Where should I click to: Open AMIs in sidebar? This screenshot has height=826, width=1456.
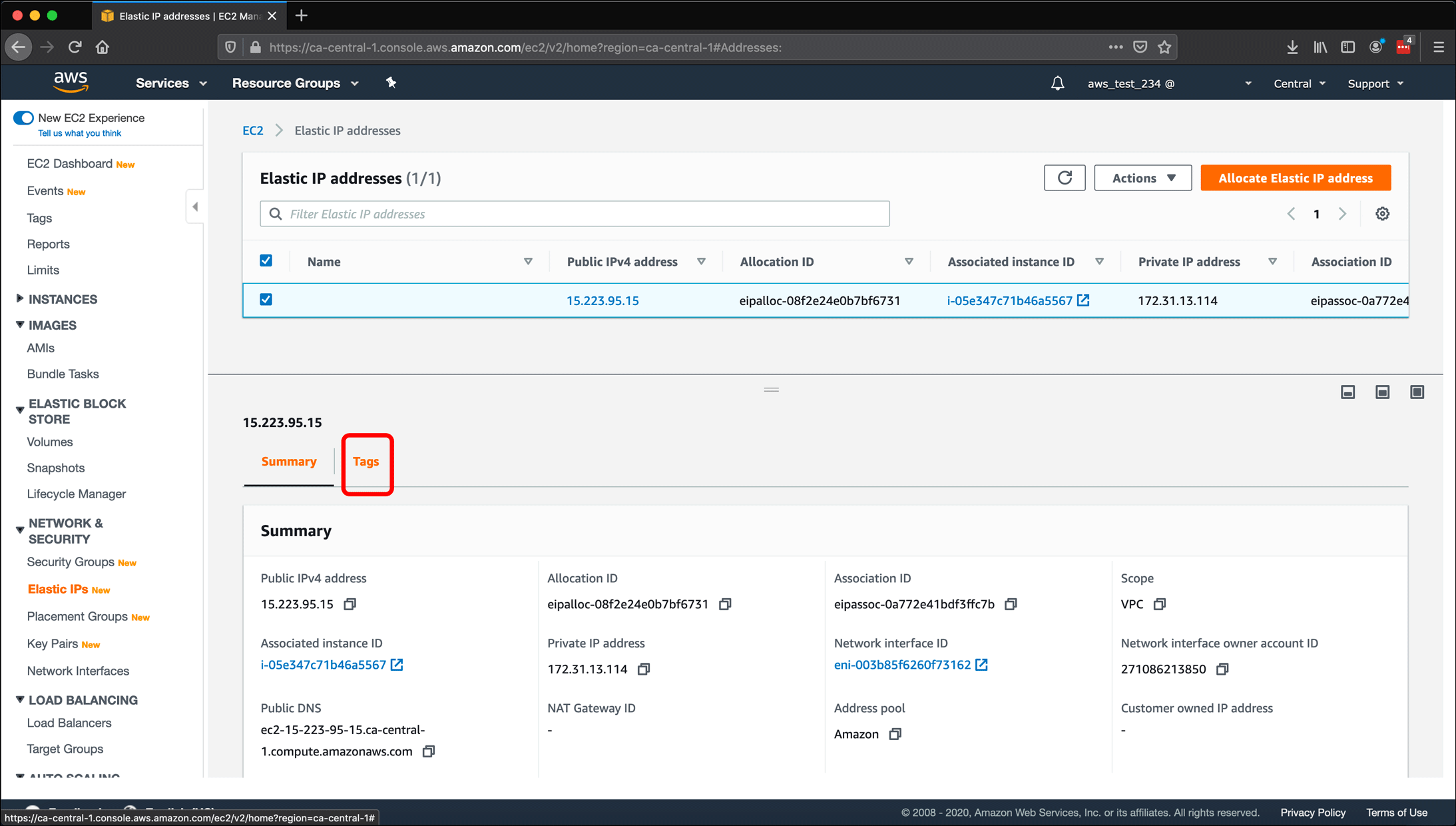(41, 348)
